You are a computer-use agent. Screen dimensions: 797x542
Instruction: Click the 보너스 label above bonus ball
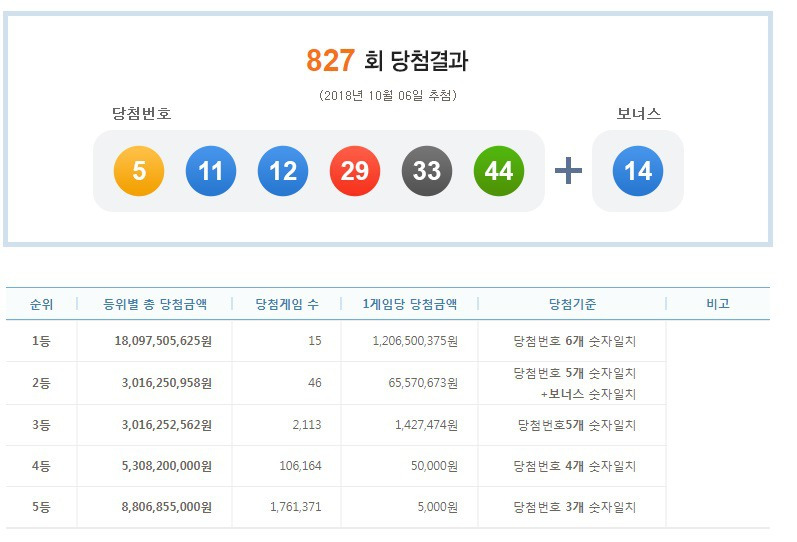[638, 113]
